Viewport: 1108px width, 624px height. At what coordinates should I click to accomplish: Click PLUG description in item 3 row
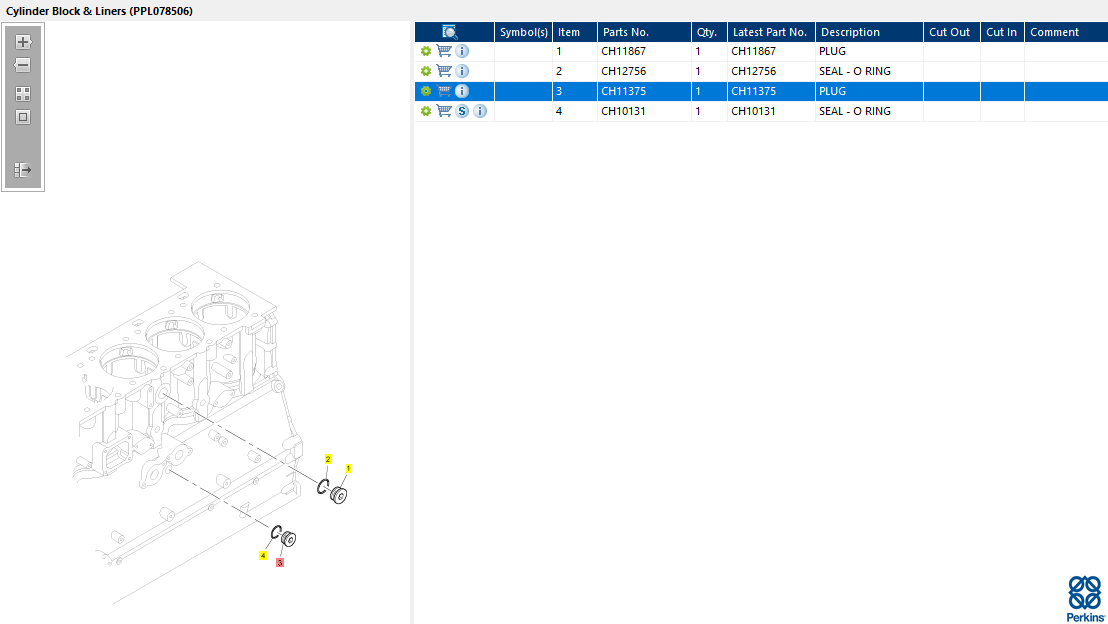coord(832,91)
